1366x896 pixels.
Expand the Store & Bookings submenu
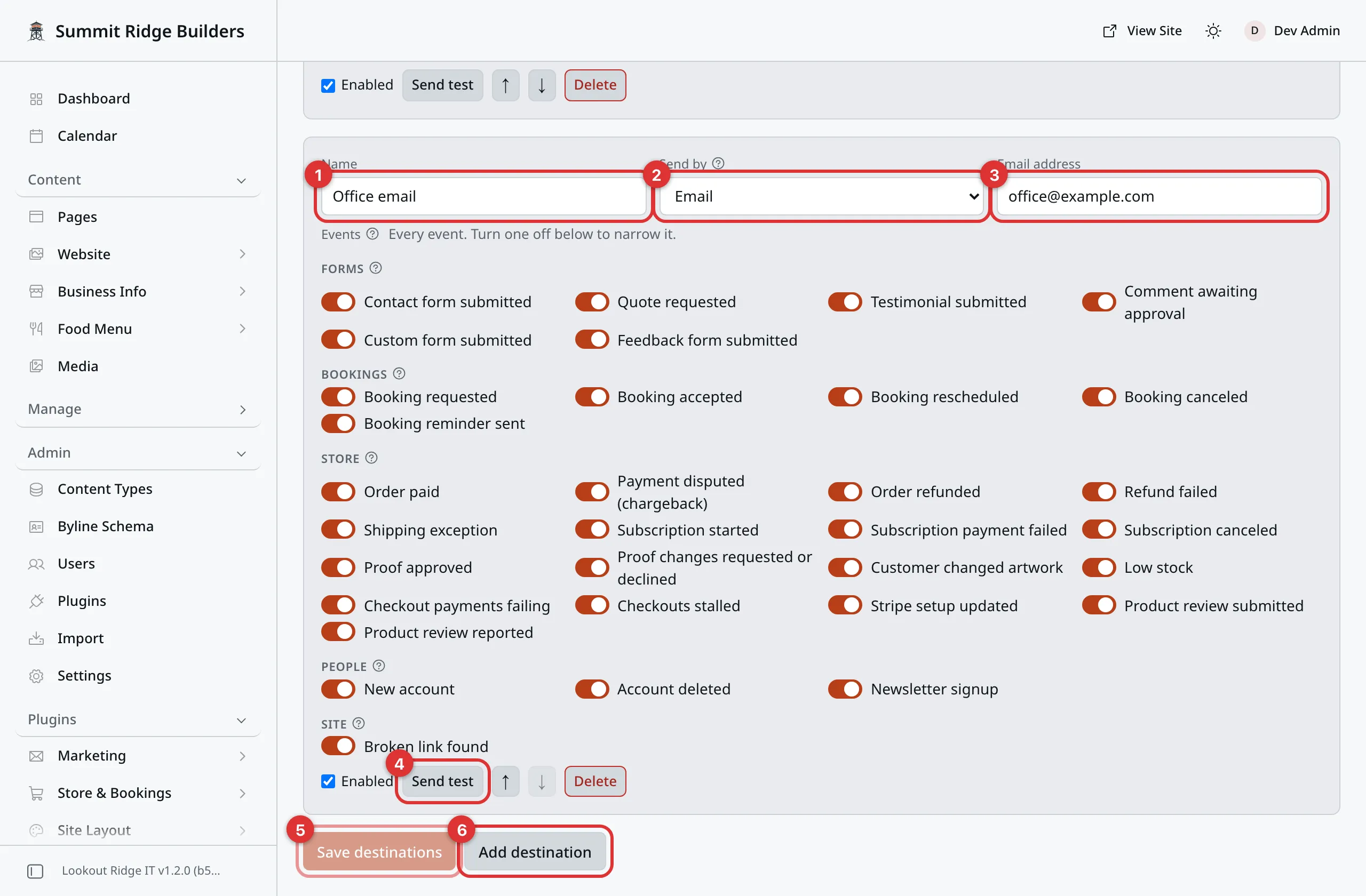(x=138, y=793)
